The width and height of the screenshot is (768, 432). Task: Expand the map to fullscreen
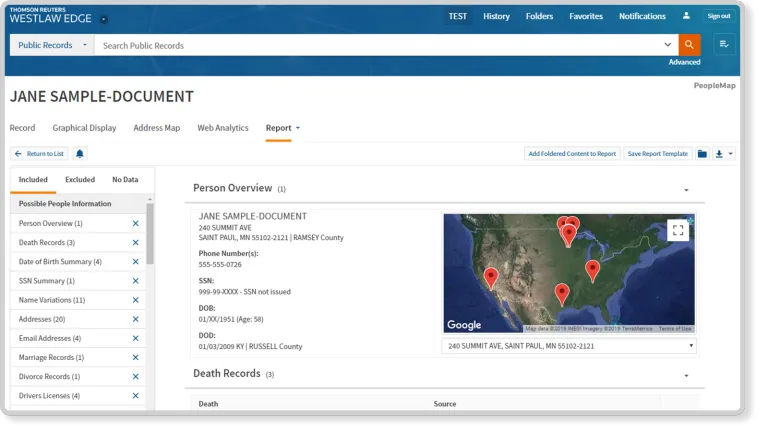pos(678,230)
